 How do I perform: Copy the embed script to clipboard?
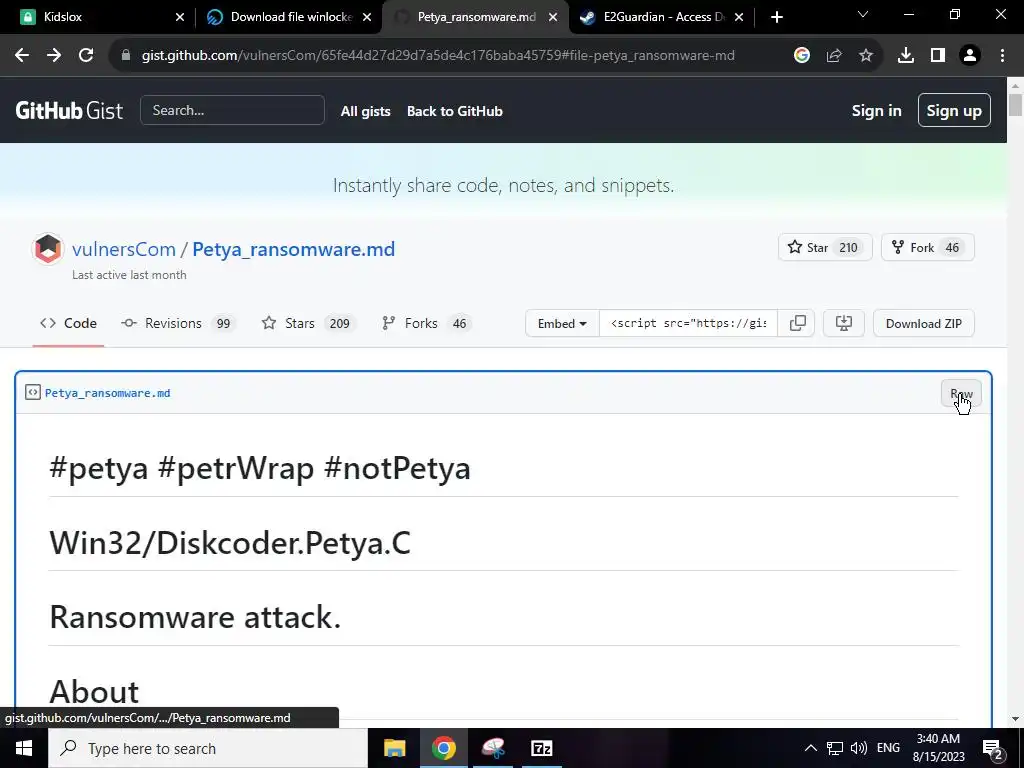(x=798, y=323)
